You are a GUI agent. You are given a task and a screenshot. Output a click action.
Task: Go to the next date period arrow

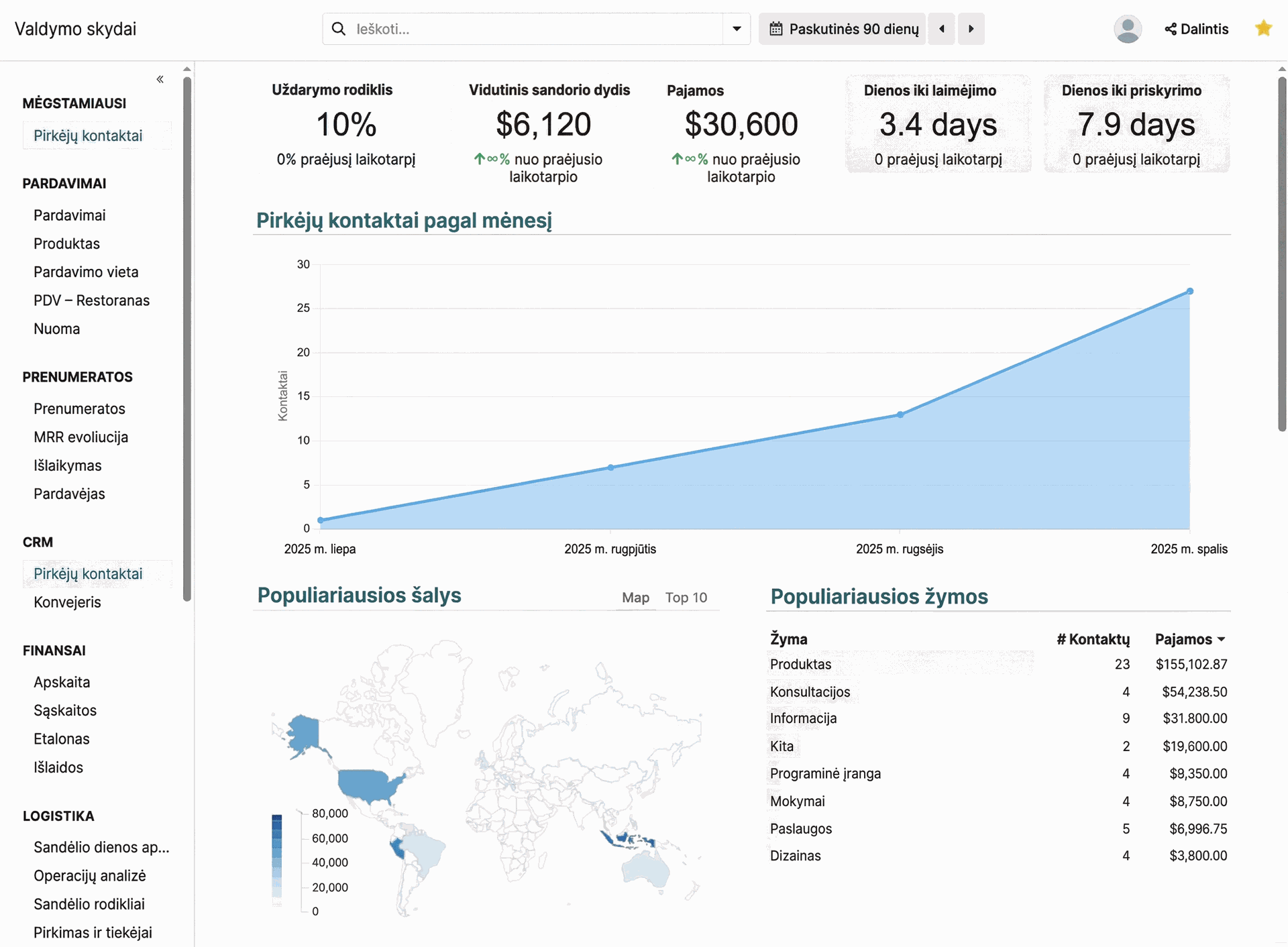971,29
